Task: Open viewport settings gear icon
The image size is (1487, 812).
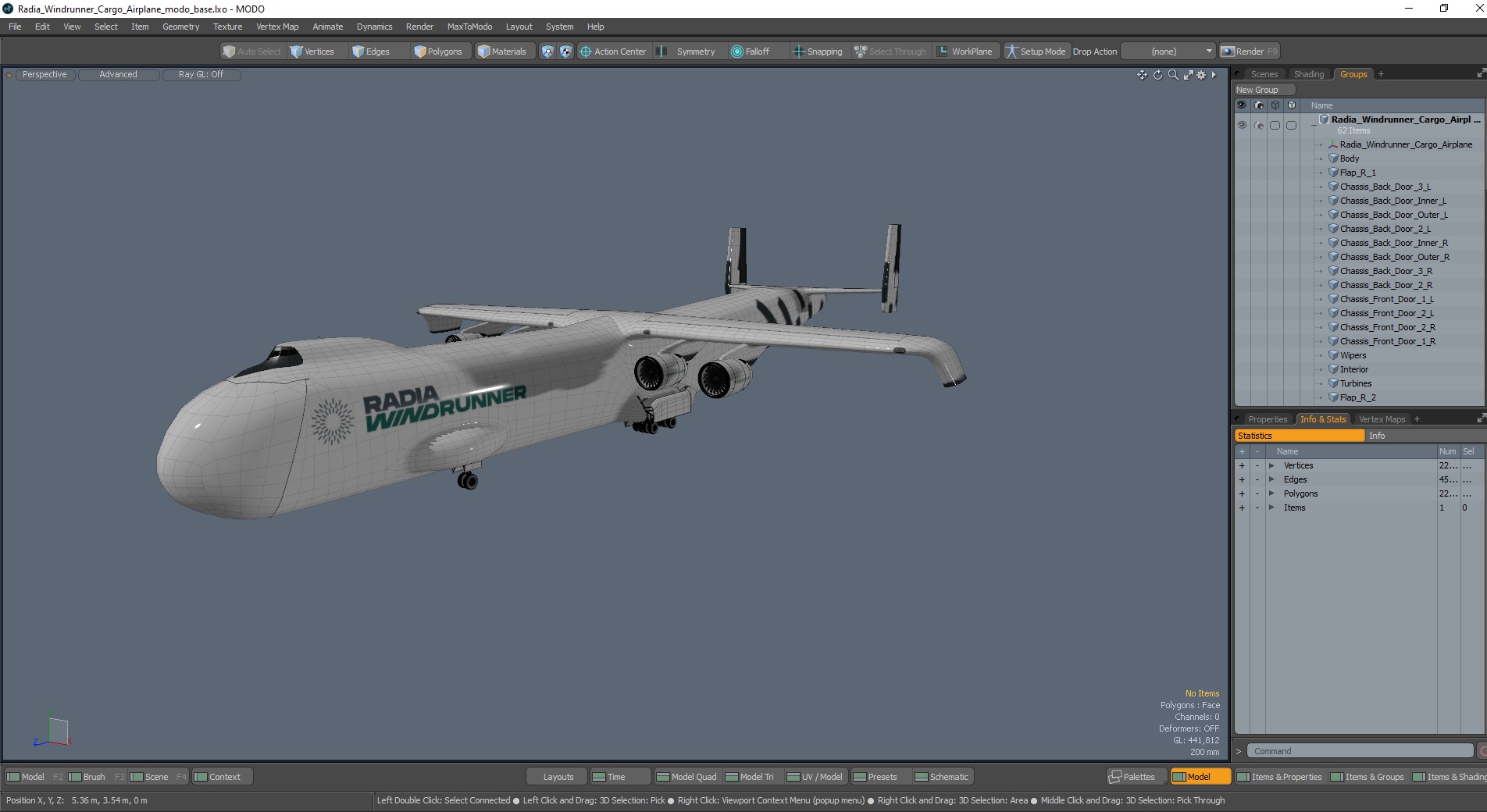Action: pyautogui.click(x=1201, y=75)
